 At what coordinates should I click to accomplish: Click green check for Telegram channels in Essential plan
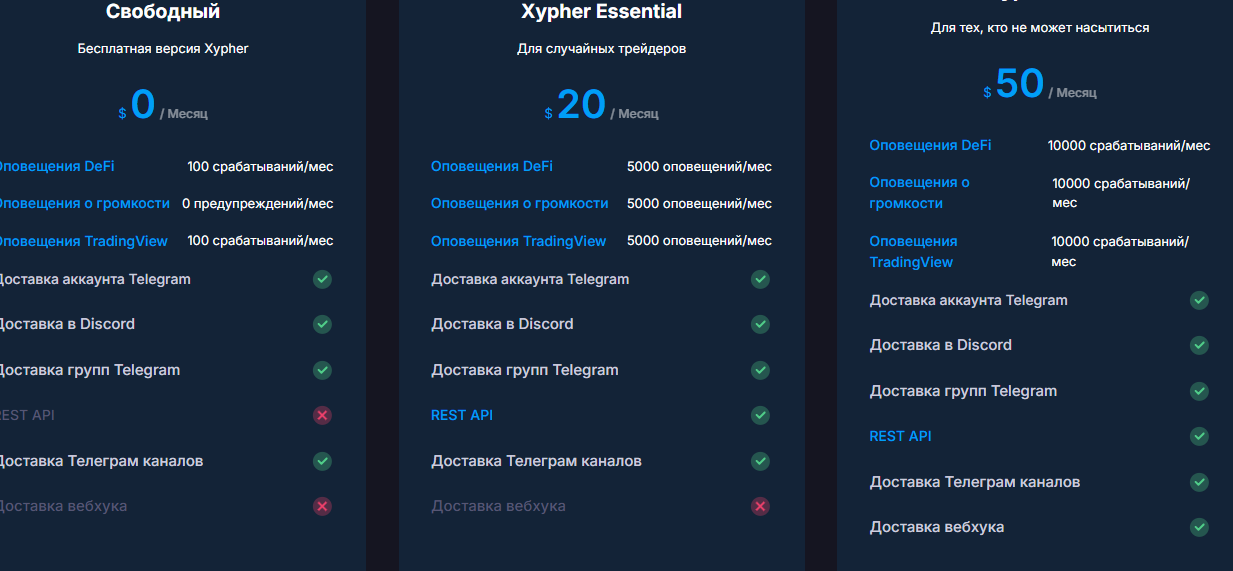click(760, 461)
